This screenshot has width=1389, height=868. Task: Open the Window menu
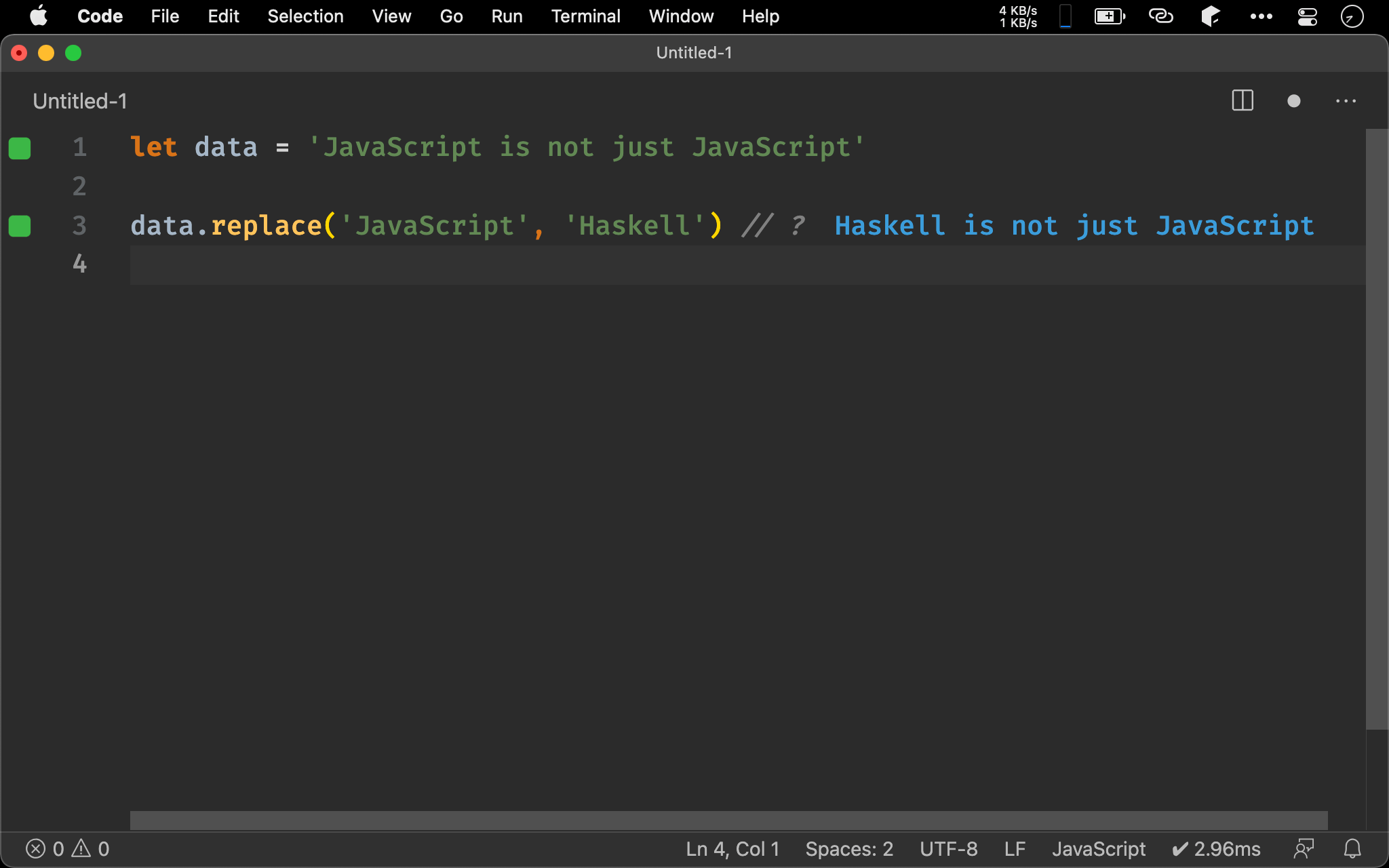[681, 16]
